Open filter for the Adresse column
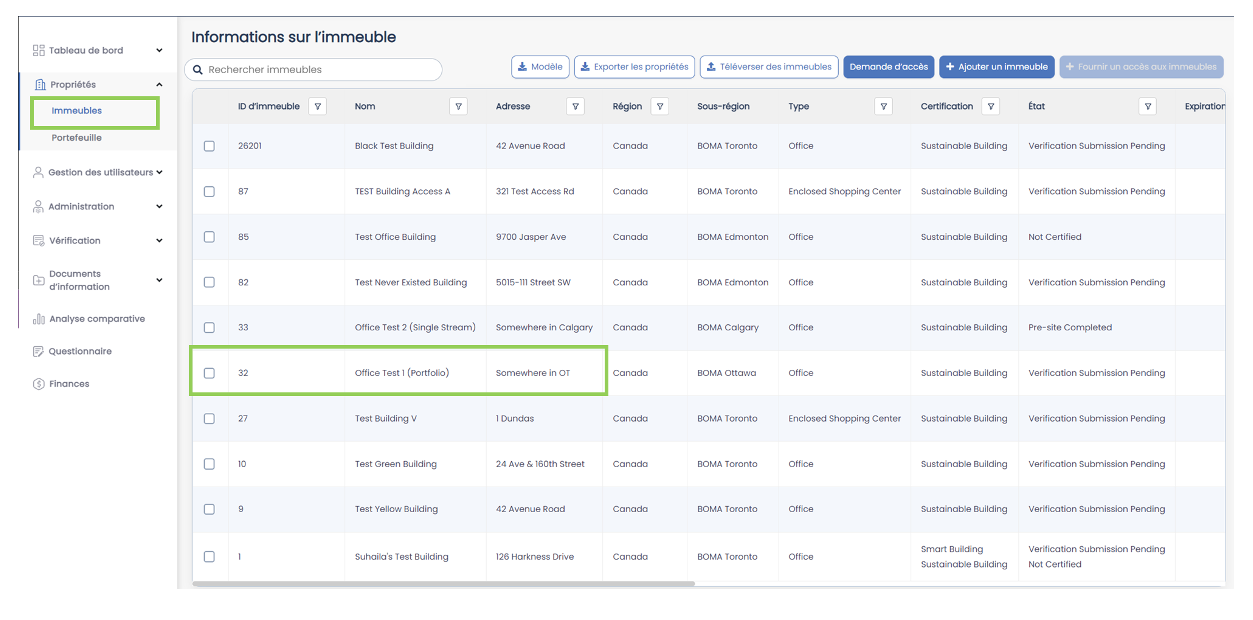The height and width of the screenshot is (620, 1253). point(575,106)
